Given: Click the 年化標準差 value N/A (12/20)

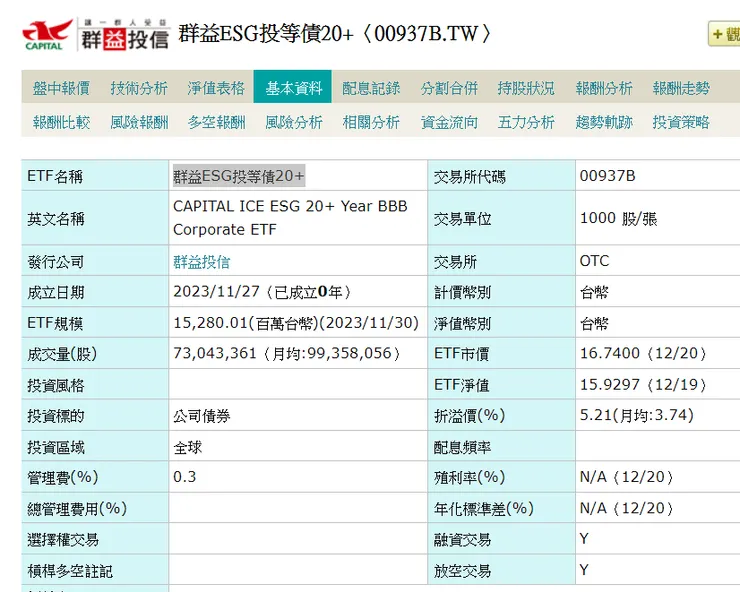Looking at the screenshot, I should [x=626, y=508].
